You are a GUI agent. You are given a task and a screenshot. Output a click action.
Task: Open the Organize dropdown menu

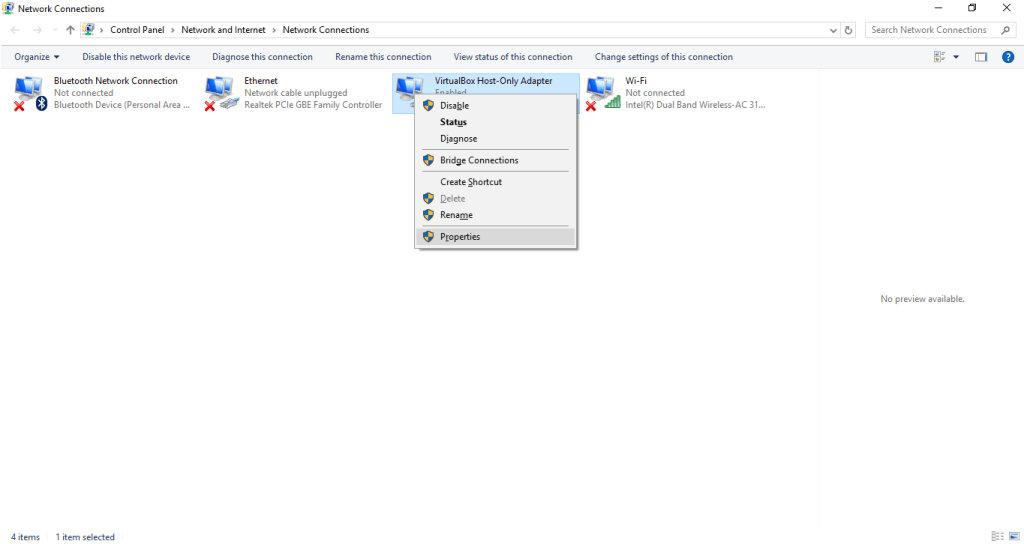click(x=37, y=57)
